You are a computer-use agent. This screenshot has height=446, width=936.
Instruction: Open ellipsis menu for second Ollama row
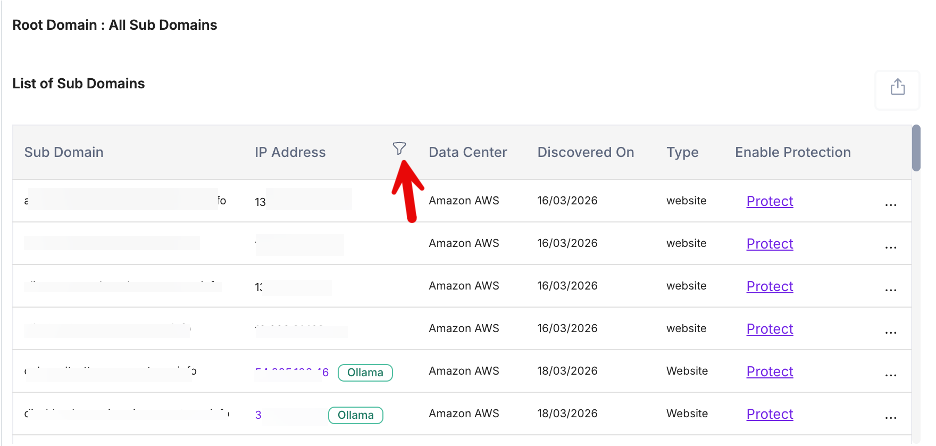[x=890, y=417]
